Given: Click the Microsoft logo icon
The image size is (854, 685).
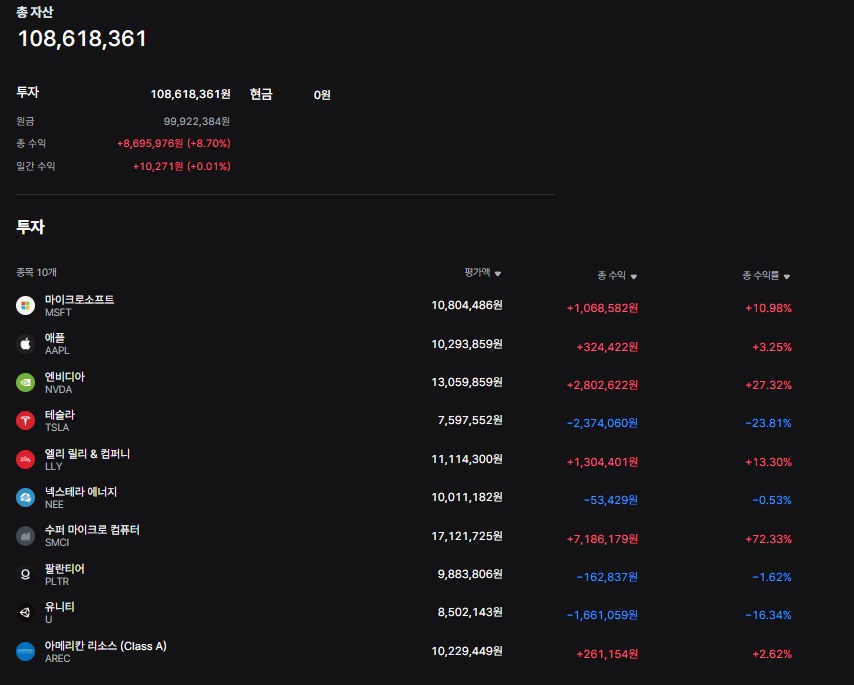Looking at the screenshot, I should pyautogui.click(x=25, y=305).
